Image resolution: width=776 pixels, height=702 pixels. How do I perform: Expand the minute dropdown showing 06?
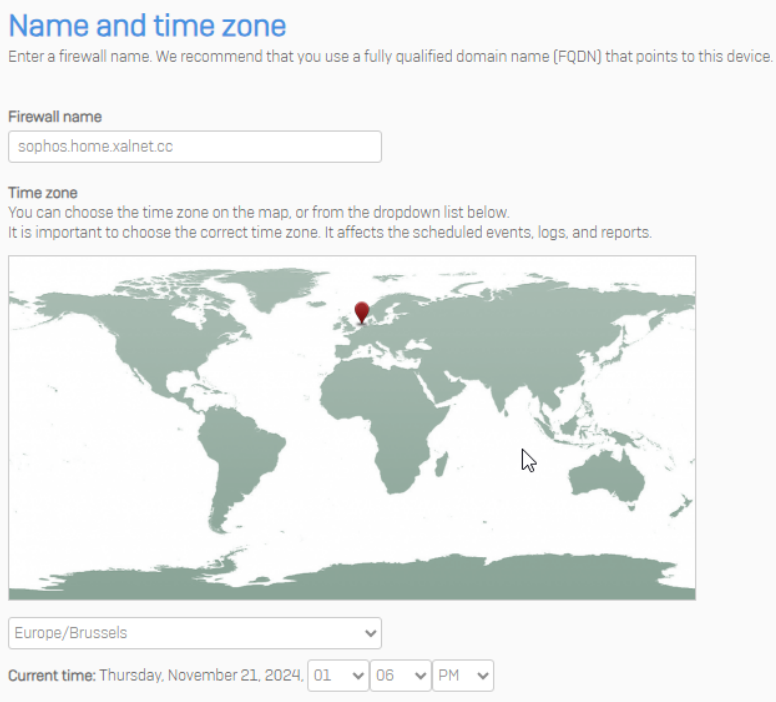click(400, 676)
